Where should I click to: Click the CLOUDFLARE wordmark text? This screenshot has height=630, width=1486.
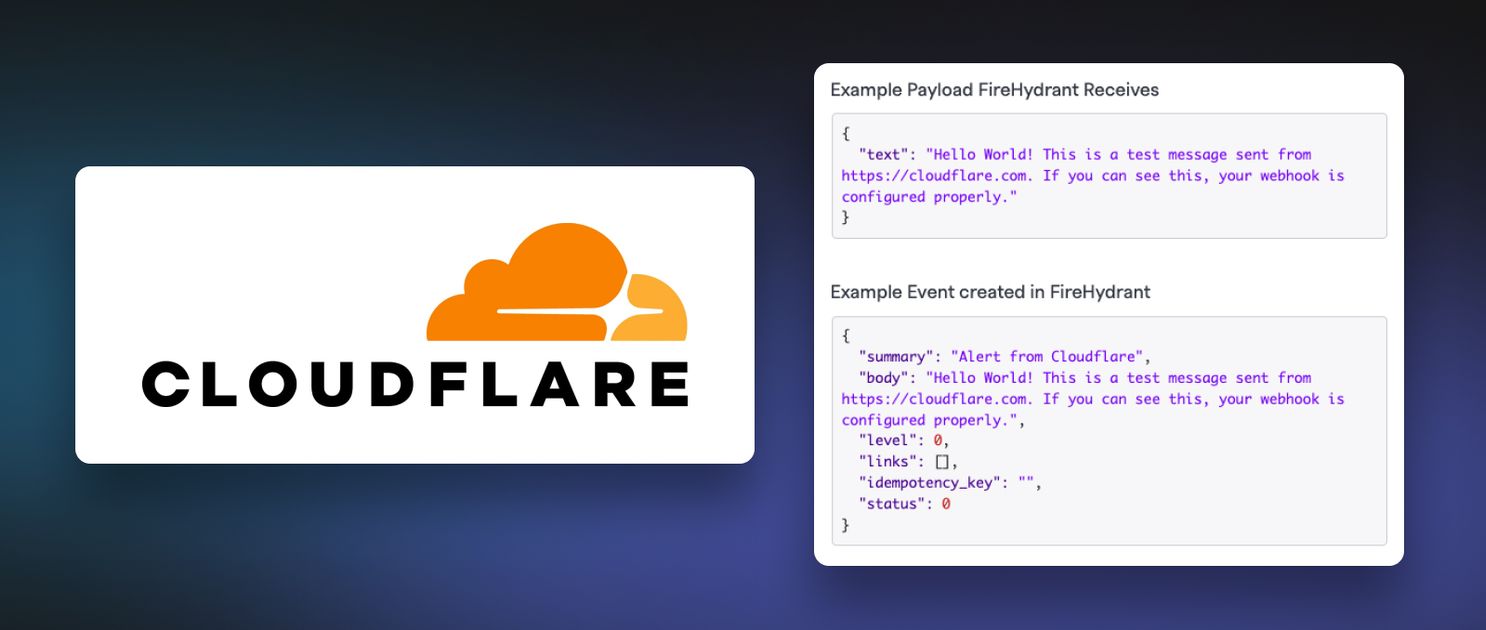pyautogui.click(x=415, y=385)
